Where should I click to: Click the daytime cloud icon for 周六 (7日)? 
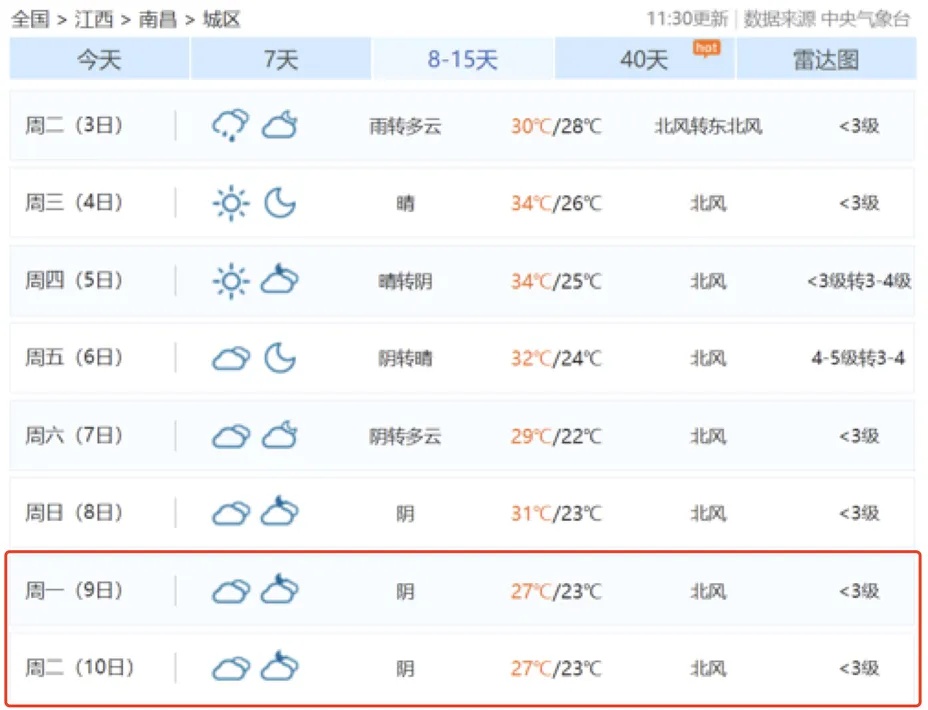(230, 436)
